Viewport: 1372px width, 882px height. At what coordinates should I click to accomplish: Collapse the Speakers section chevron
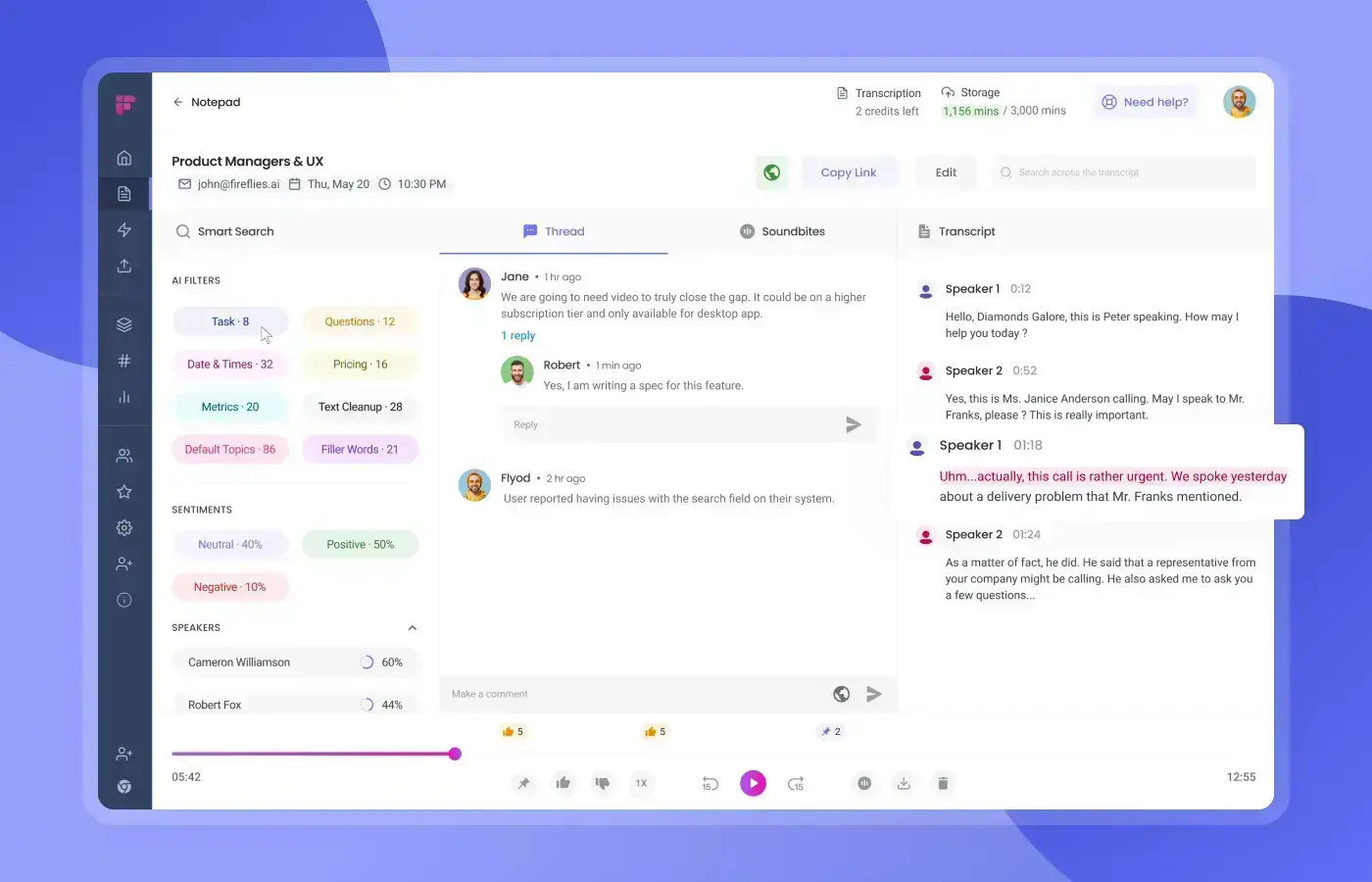pos(413,628)
